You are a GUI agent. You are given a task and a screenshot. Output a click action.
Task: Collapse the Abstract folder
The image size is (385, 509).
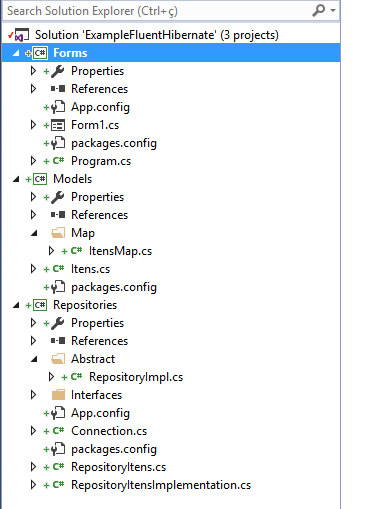pos(34,359)
